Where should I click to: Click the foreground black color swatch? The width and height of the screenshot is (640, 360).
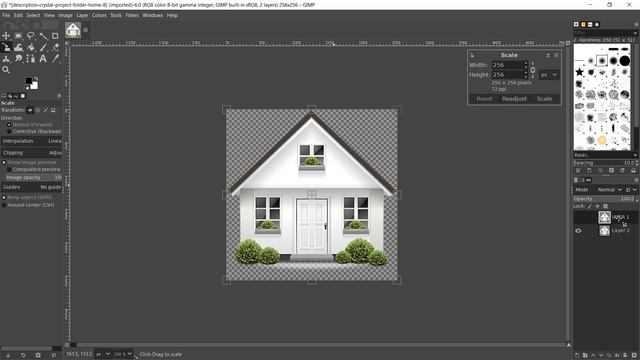29,81
